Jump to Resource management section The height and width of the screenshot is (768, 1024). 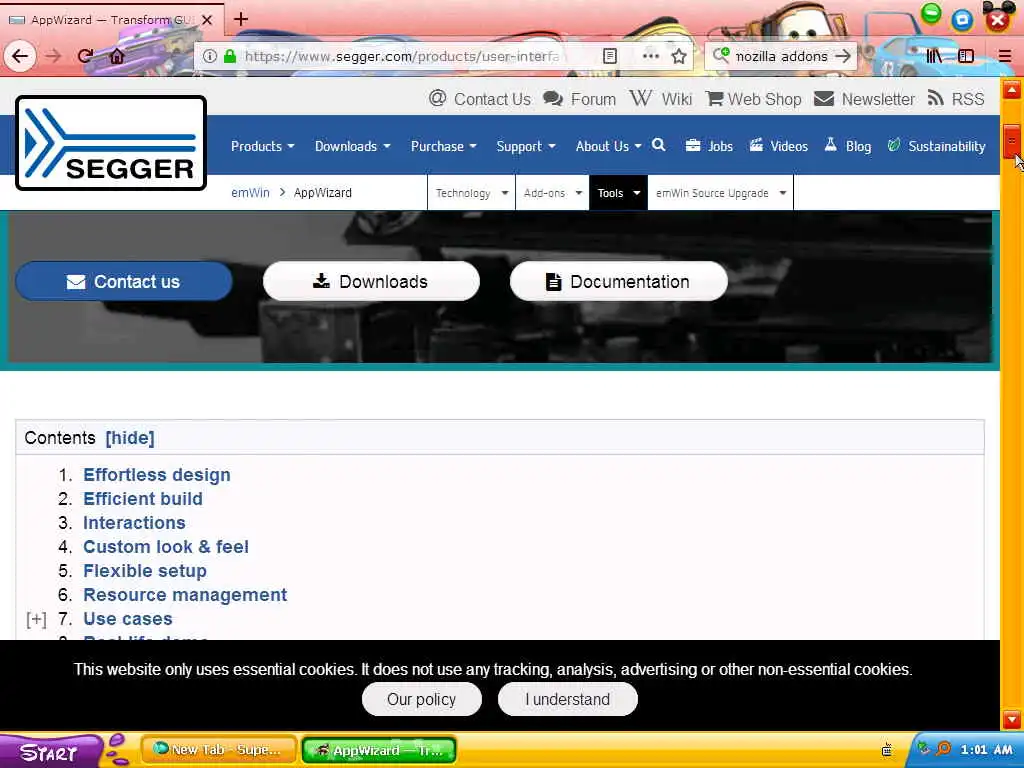coord(185,595)
